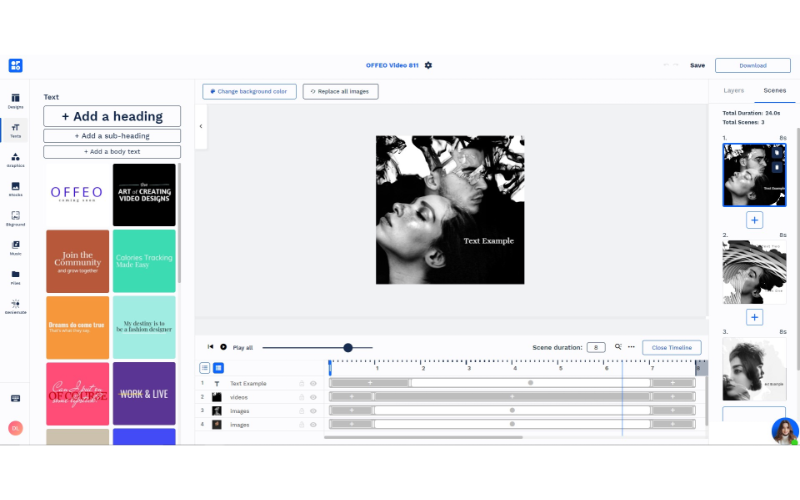Duplicate scene 1 via copy icon

777,153
